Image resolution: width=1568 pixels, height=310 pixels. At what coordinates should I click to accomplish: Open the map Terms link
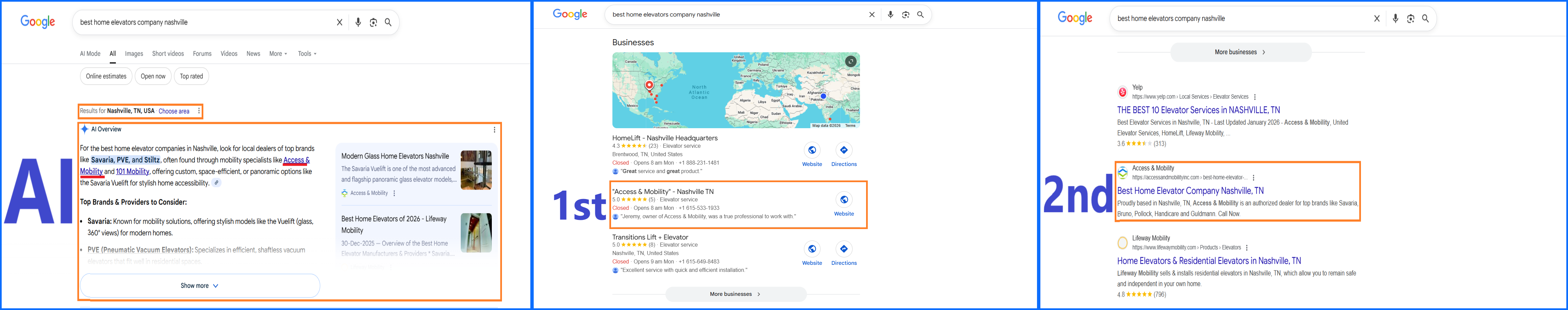pos(850,126)
